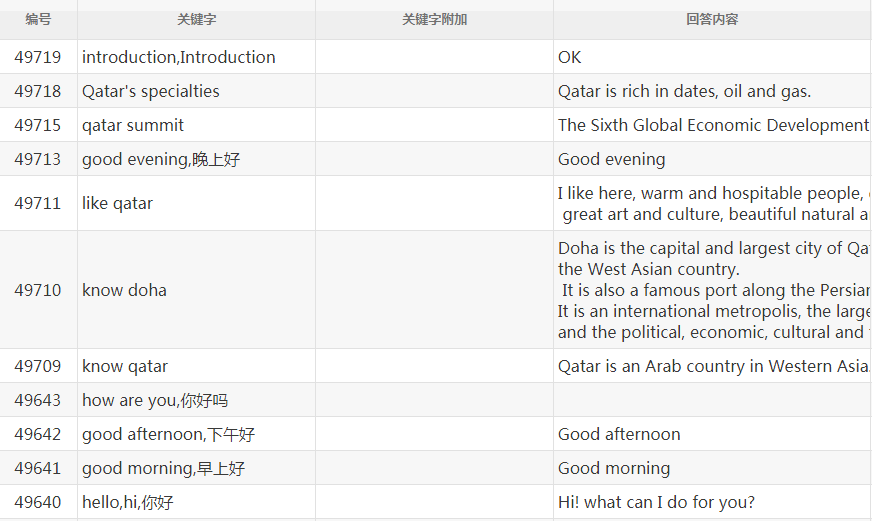This screenshot has width=872, height=521.
Task: Select the "qatar summit" keyword cell
Action: pos(133,125)
